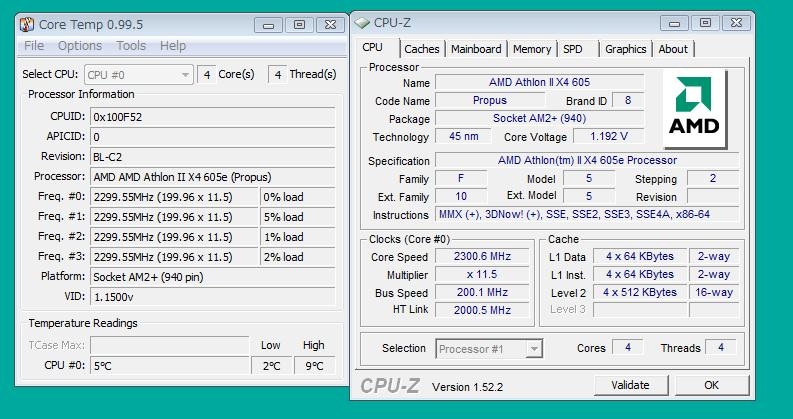793x419 pixels.
Task: Minimize the CPU-Z window
Action: coord(675,23)
